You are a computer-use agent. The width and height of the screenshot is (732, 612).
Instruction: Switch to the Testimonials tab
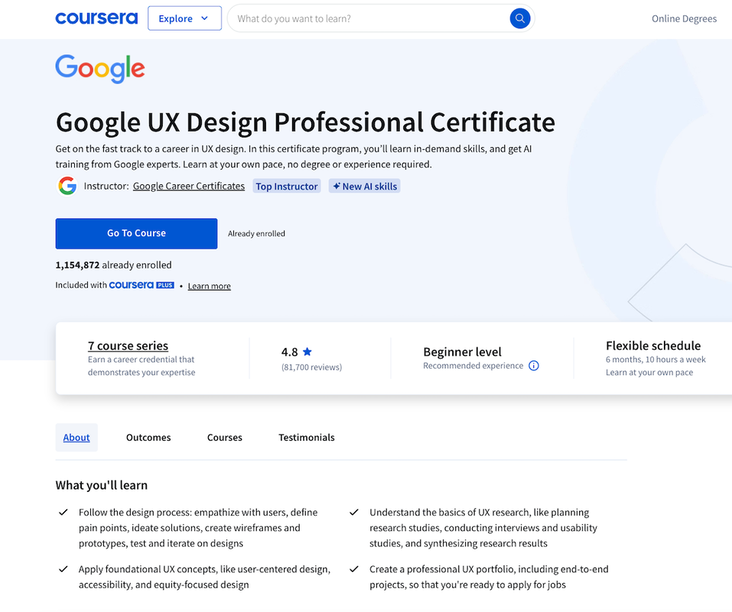coord(307,437)
